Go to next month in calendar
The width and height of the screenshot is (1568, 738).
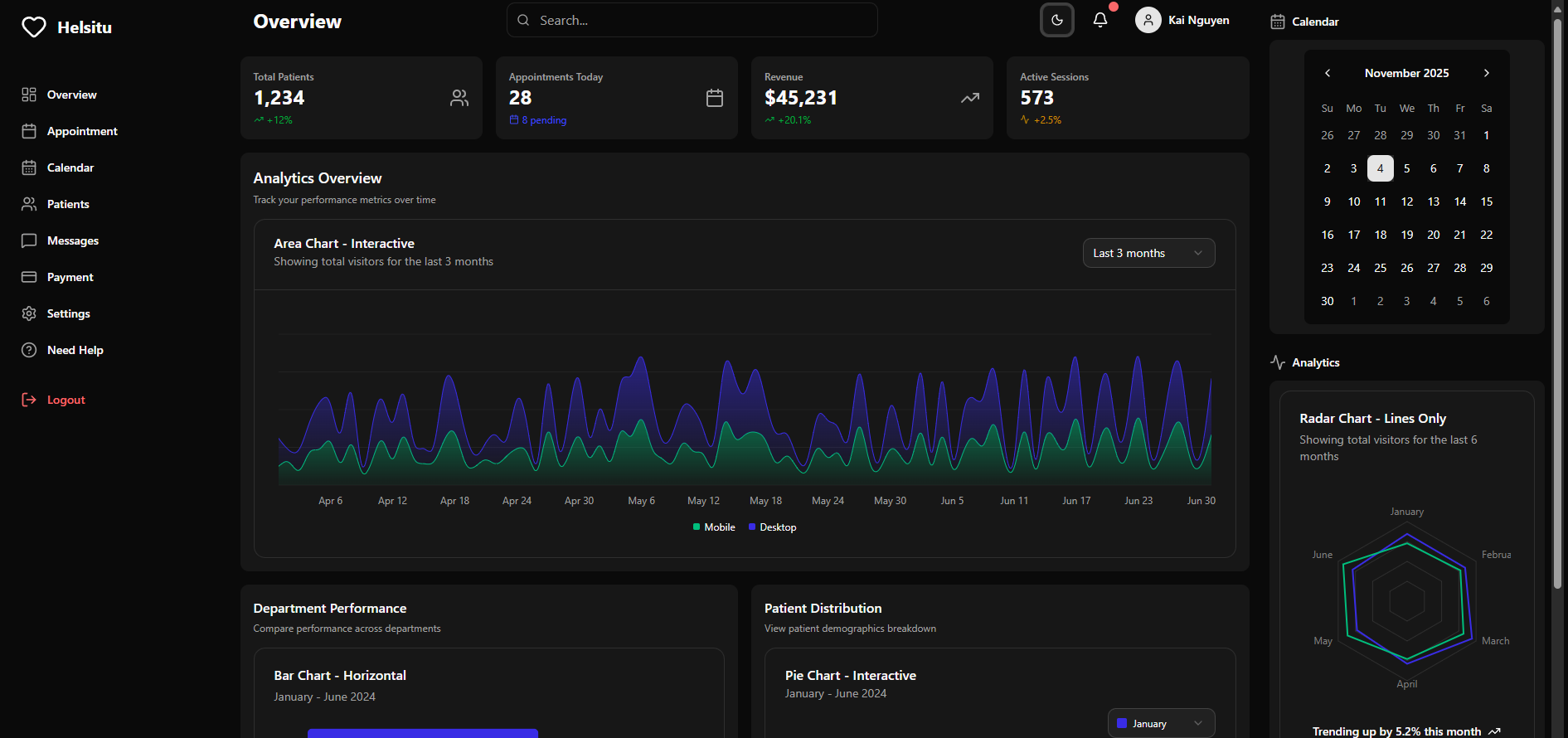tap(1487, 73)
